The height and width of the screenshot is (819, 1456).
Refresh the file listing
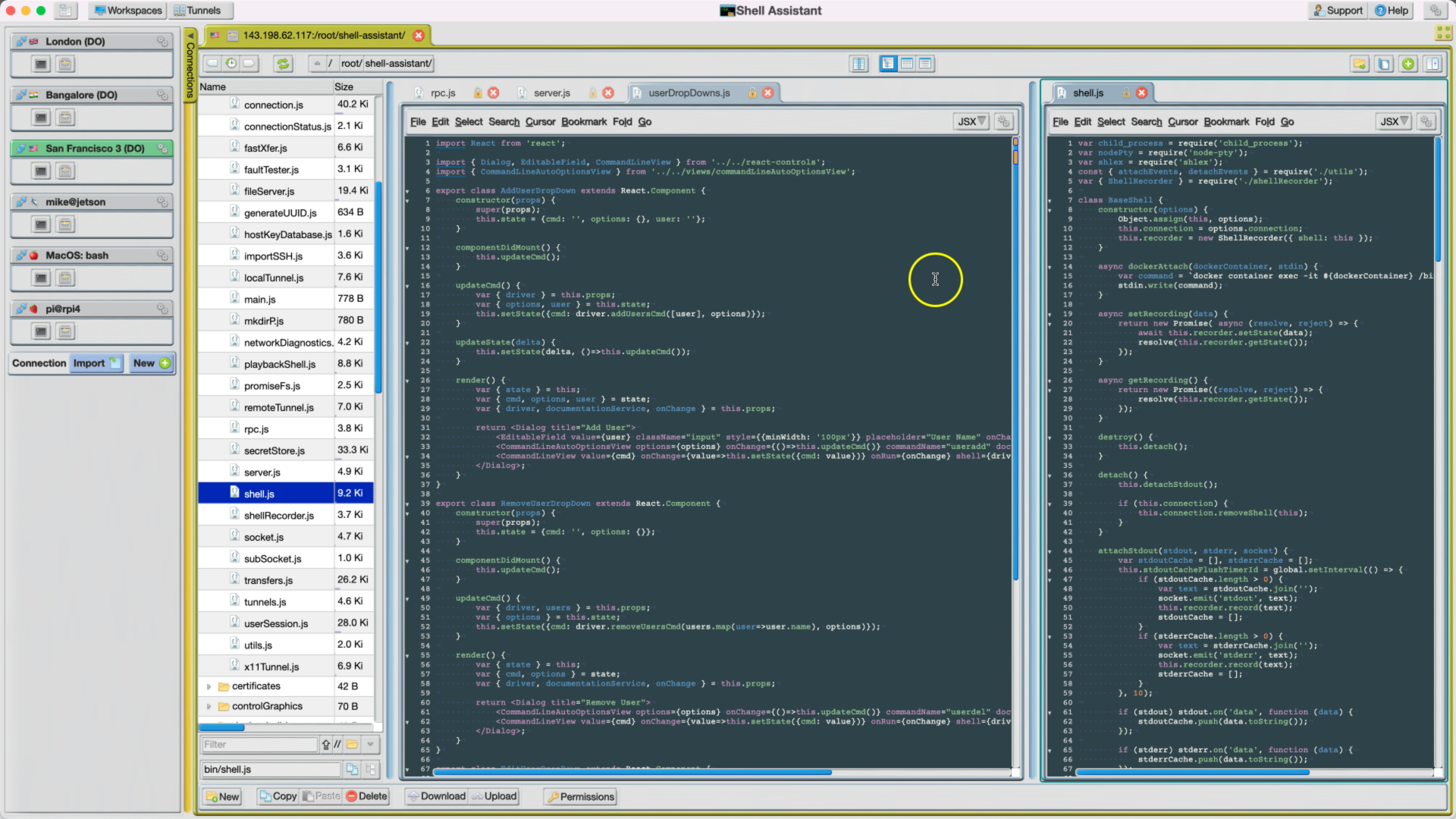[x=283, y=64]
